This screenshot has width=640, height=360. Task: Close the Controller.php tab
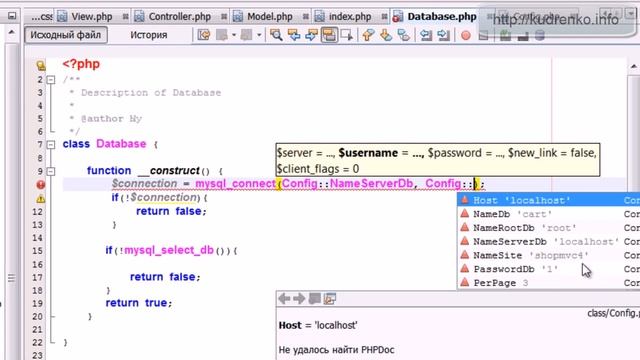[224, 17]
